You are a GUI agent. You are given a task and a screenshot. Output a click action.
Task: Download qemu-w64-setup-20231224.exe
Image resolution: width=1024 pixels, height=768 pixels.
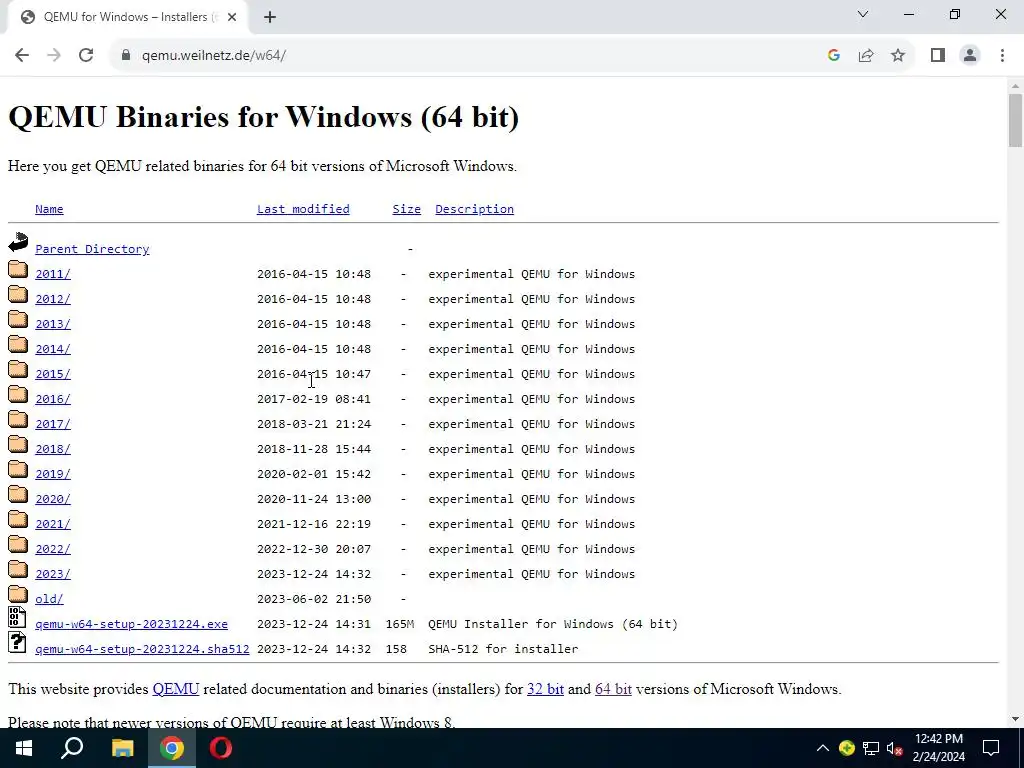(x=131, y=624)
